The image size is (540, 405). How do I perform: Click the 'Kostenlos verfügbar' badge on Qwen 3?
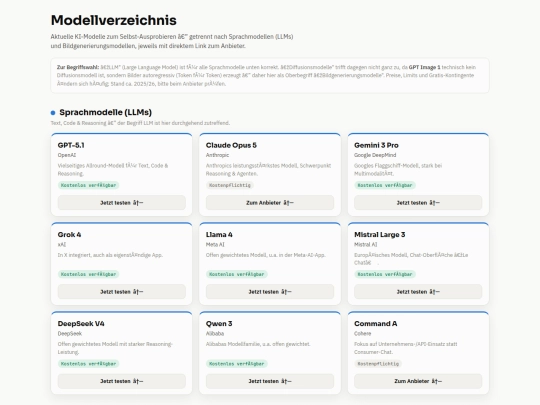[237, 364]
